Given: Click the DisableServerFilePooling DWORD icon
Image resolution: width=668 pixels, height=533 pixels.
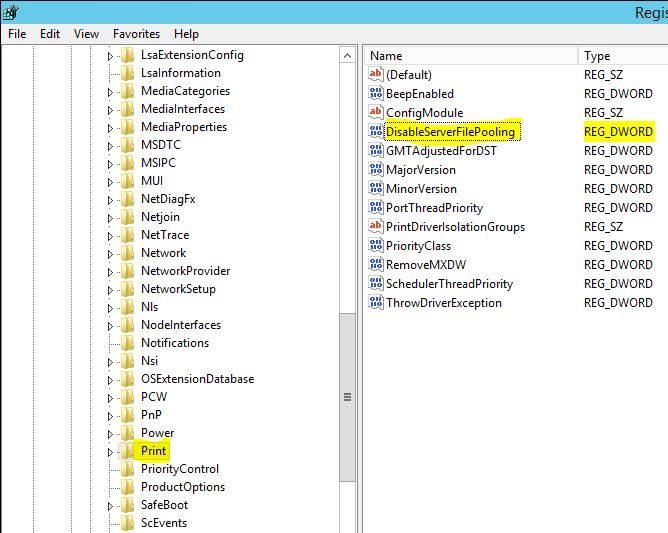Looking at the screenshot, I should pos(376,131).
